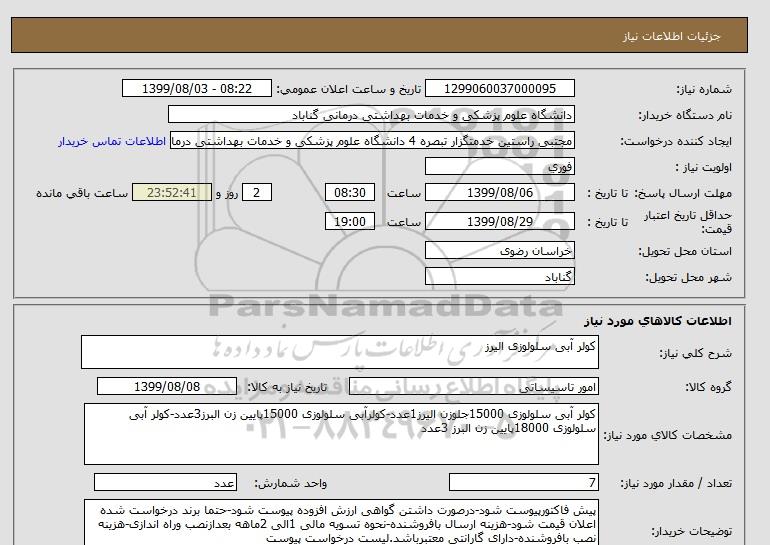This screenshot has height=545, width=770.
Task: Click the unit of measure field عدد
Action: pyautogui.click(x=165, y=483)
